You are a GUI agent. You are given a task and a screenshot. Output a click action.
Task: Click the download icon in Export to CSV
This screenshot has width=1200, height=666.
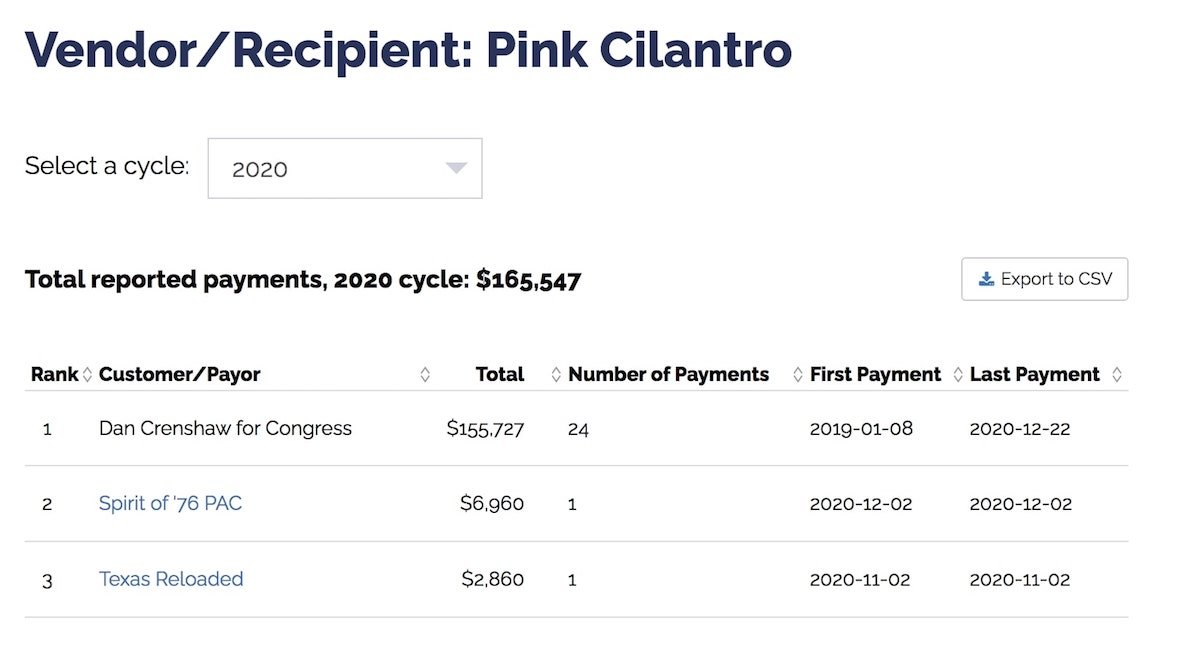pyautogui.click(x=986, y=279)
